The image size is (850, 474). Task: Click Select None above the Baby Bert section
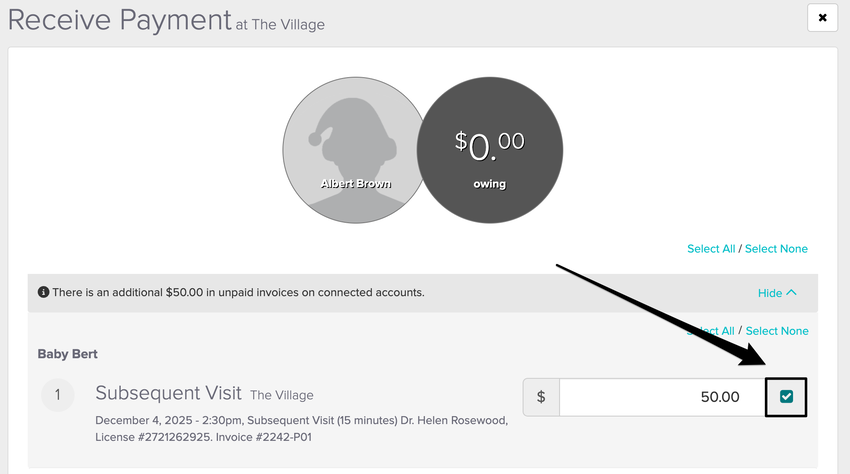776,331
